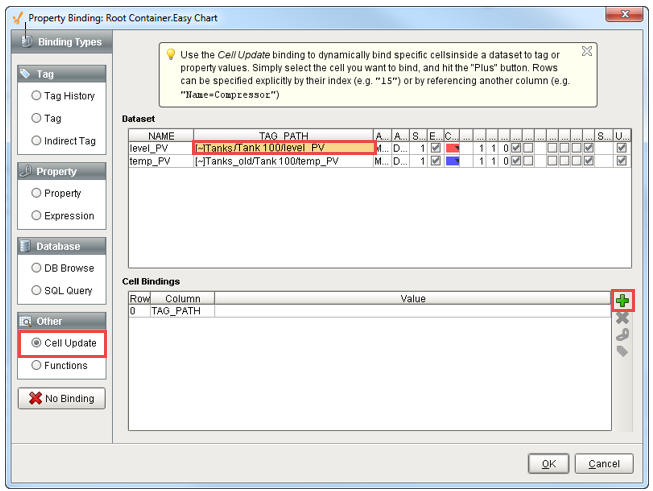Click the green plus Add cell binding icon

[x=623, y=300]
